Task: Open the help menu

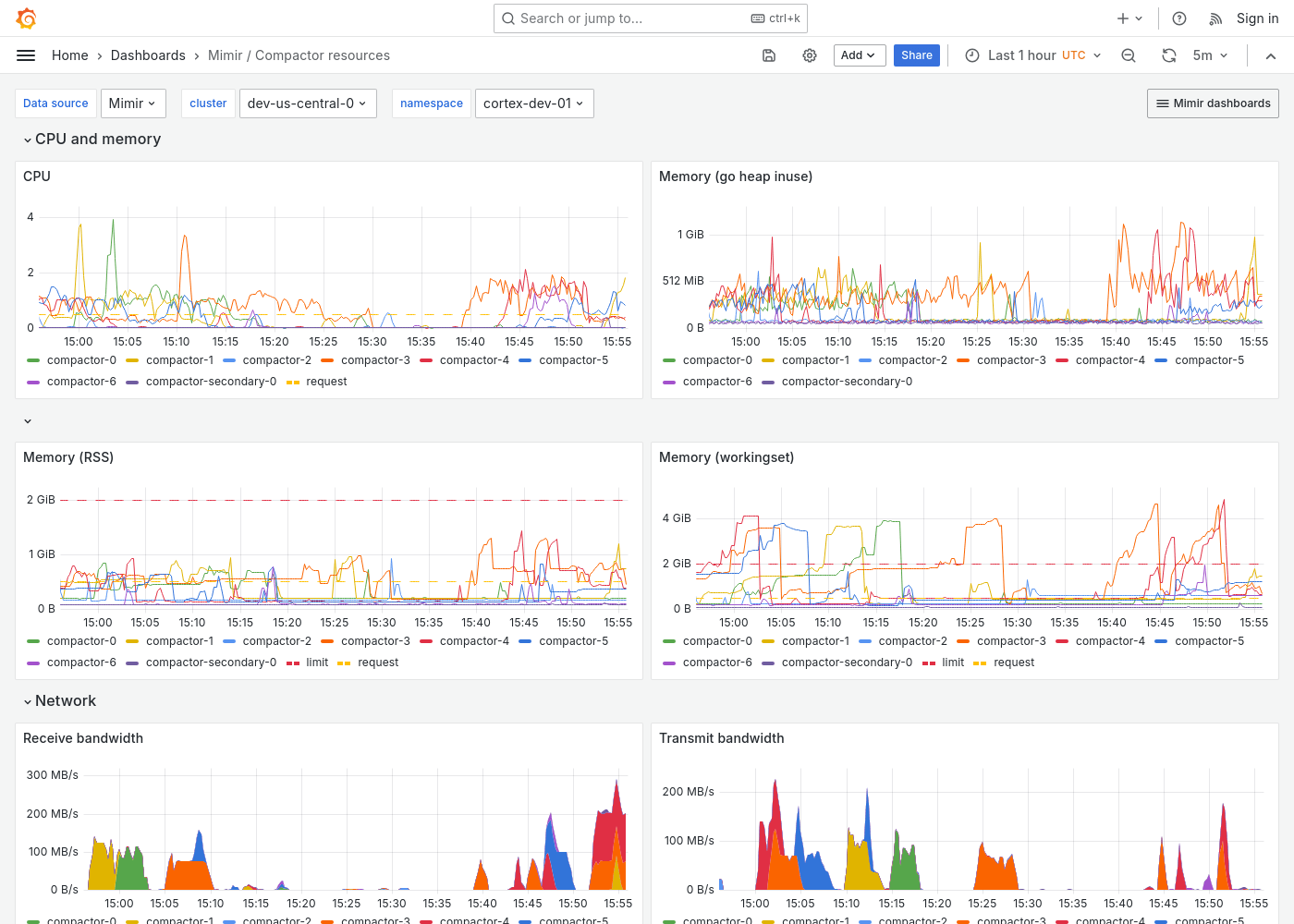Action: pyautogui.click(x=1178, y=18)
